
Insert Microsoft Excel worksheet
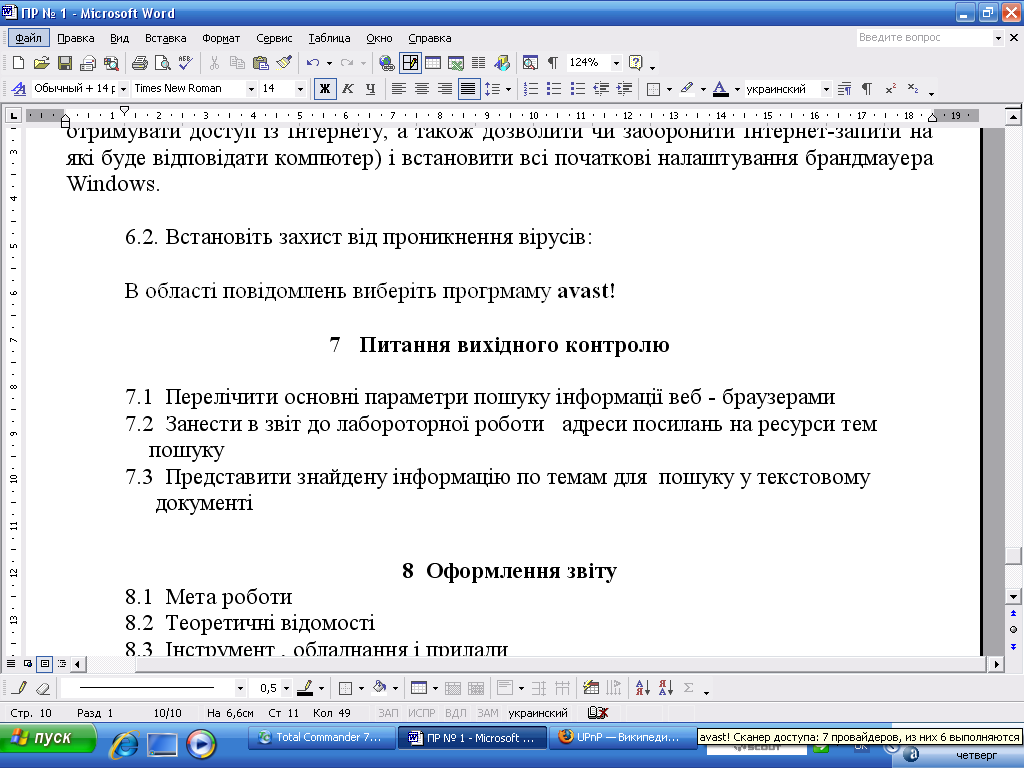point(456,63)
